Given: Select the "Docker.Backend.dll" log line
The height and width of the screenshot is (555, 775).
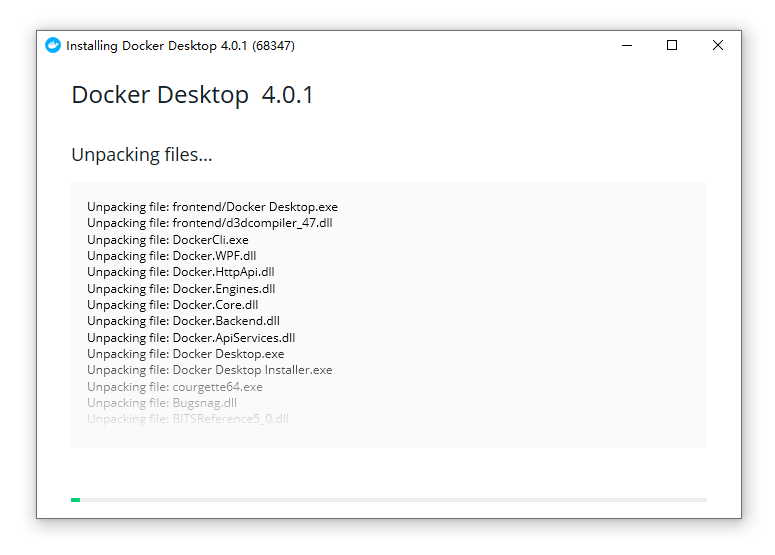Looking at the screenshot, I should tap(183, 321).
